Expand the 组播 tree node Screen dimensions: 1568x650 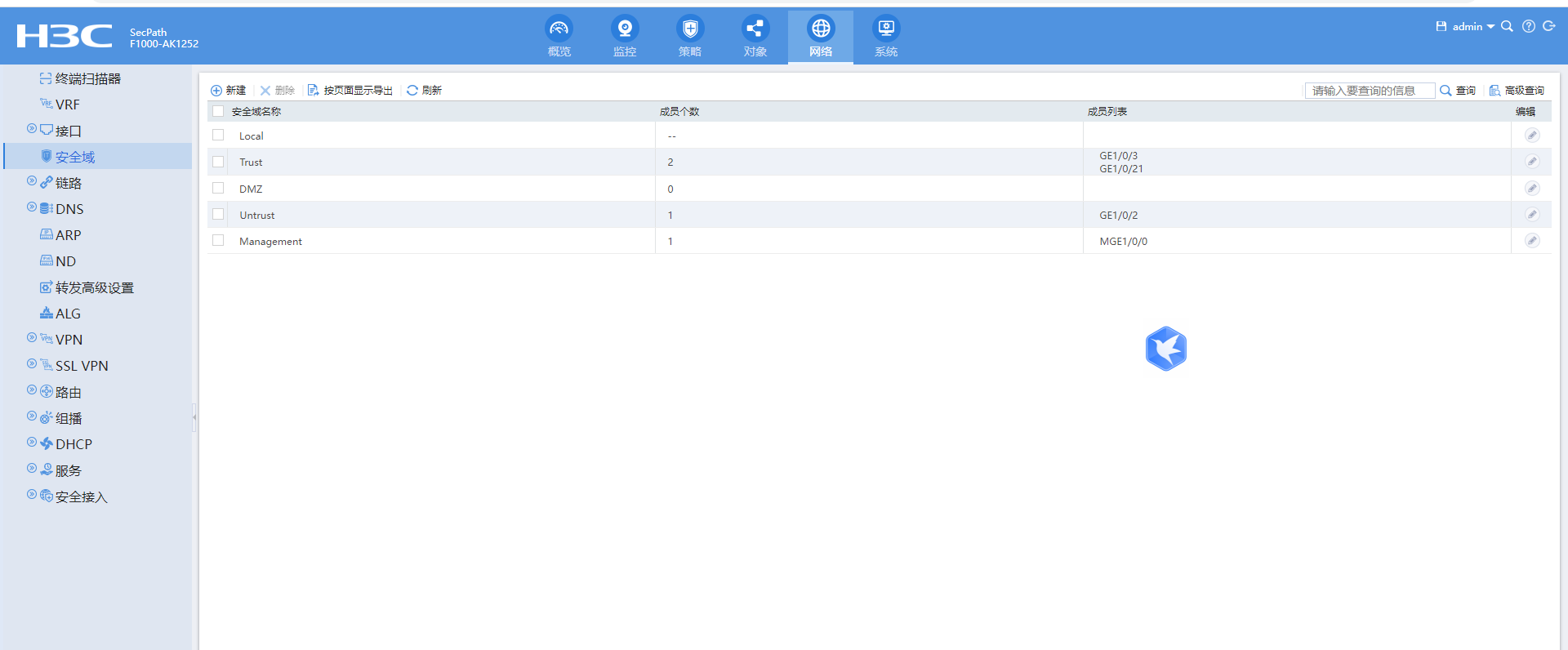coord(32,416)
